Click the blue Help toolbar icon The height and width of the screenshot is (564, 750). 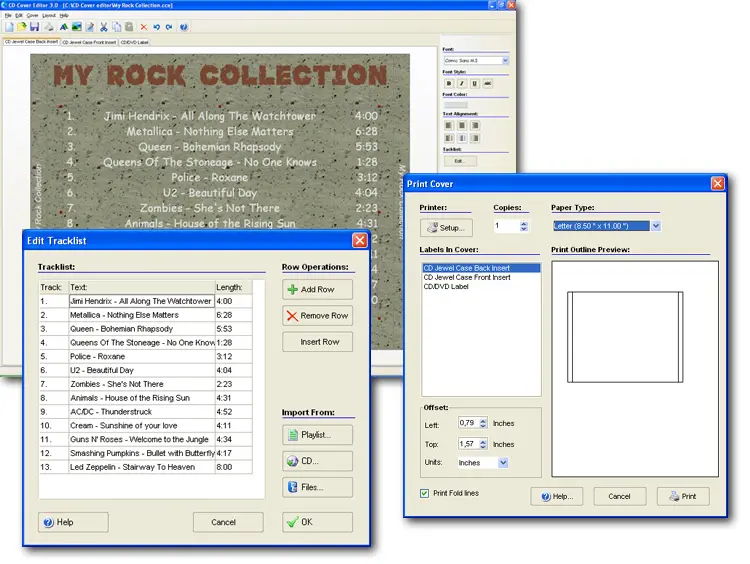(184, 27)
